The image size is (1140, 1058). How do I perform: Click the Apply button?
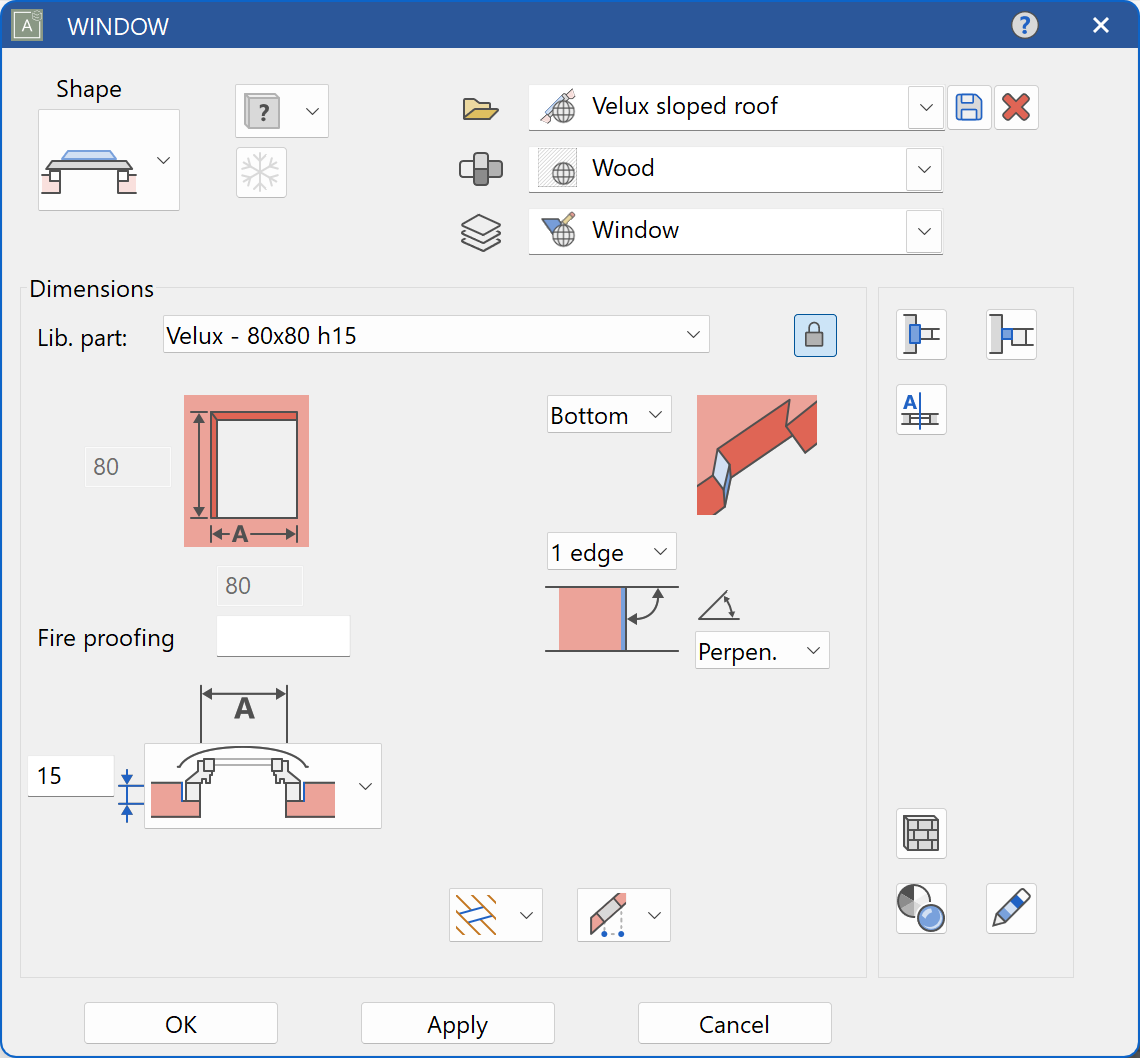point(457,1024)
